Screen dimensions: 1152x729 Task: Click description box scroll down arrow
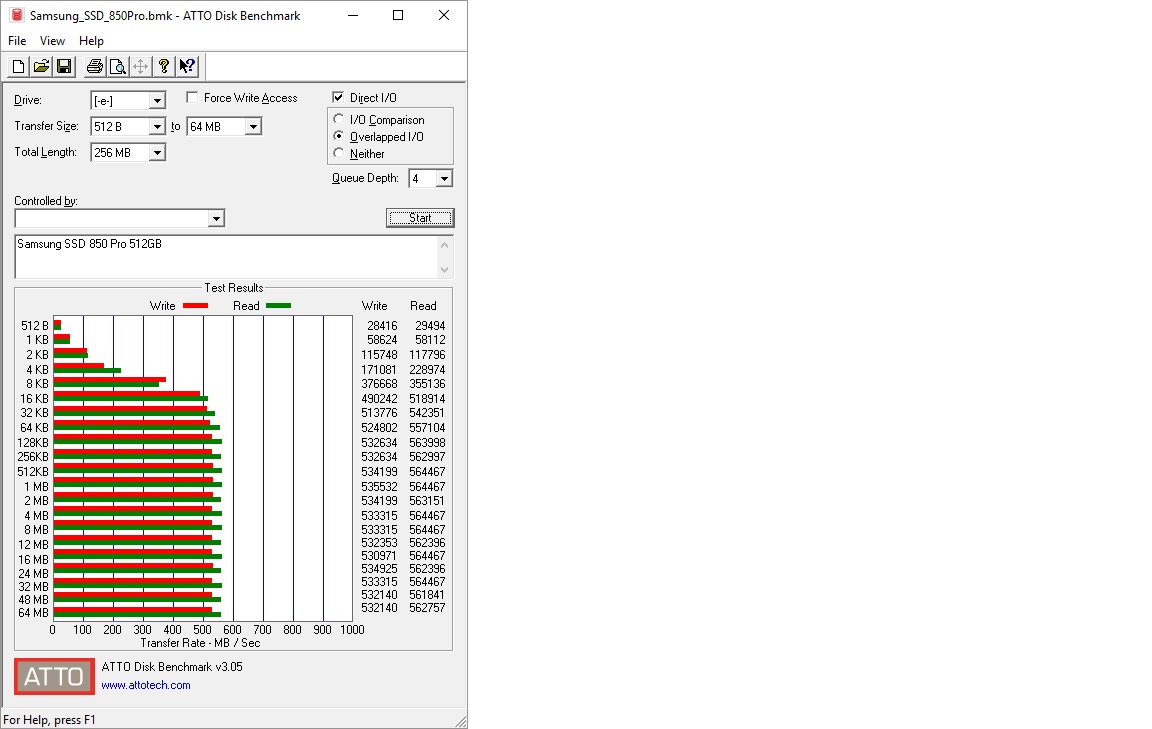tap(444, 270)
